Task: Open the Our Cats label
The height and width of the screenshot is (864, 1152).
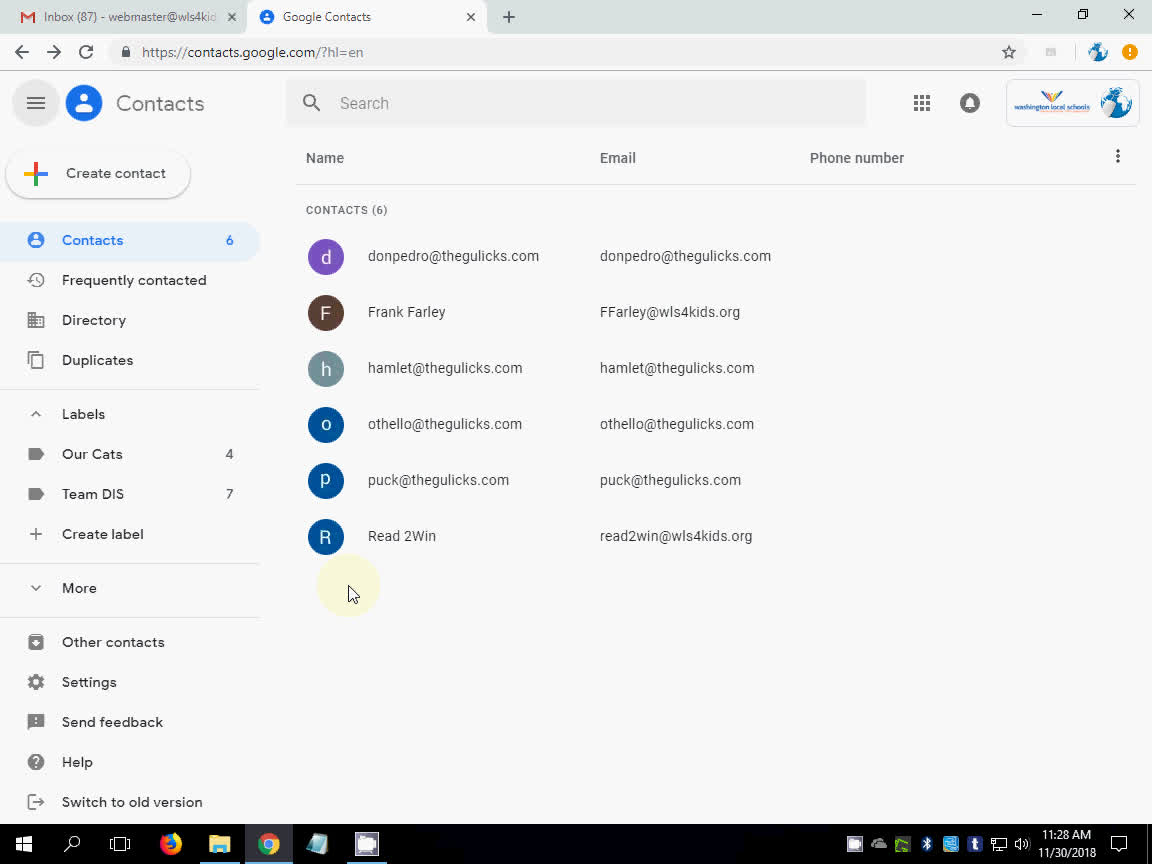Action: pyautogui.click(x=92, y=454)
